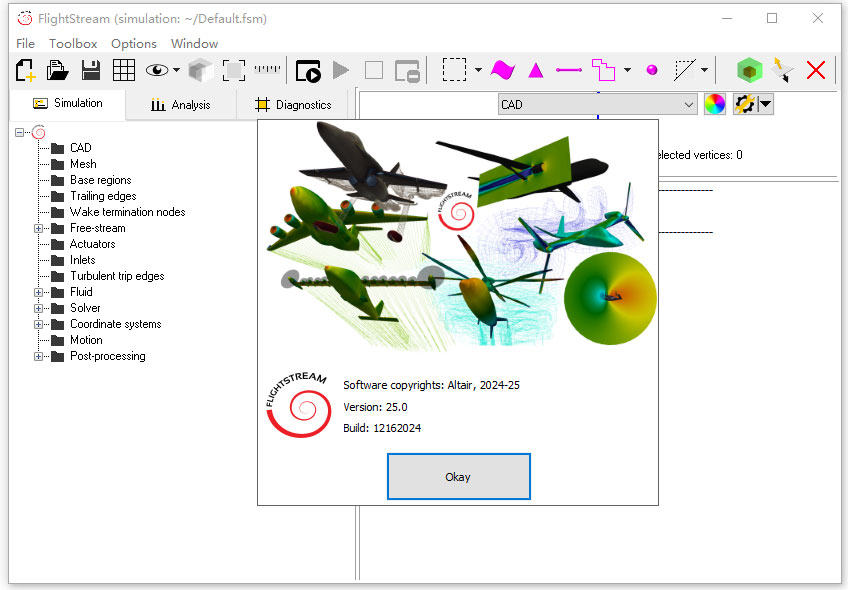The width and height of the screenshot is (848, 590).
Task: Switch to the Diagnostics tab
Action: click(x=293, y=105)
